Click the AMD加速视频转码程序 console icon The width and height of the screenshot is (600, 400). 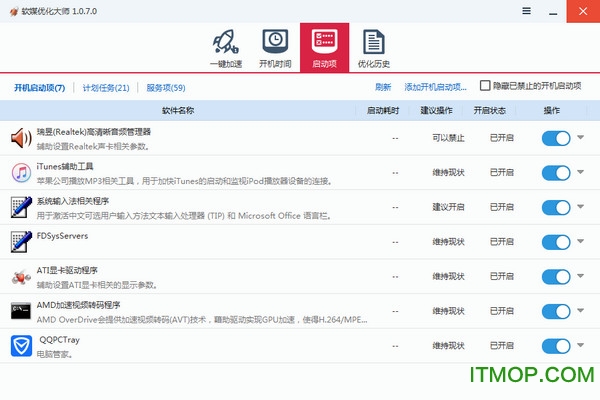[x=21, y=311]
